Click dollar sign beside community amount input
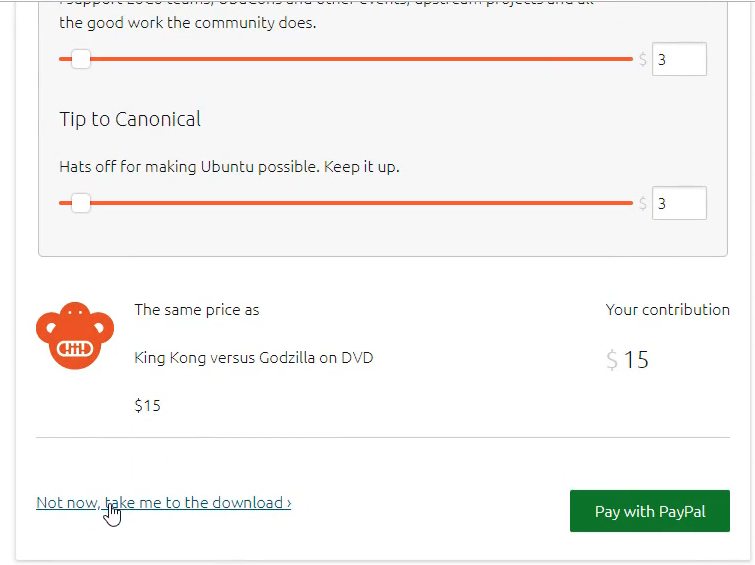Image resolution: width=755 pixels, height=565 pixels. (643, 59)
